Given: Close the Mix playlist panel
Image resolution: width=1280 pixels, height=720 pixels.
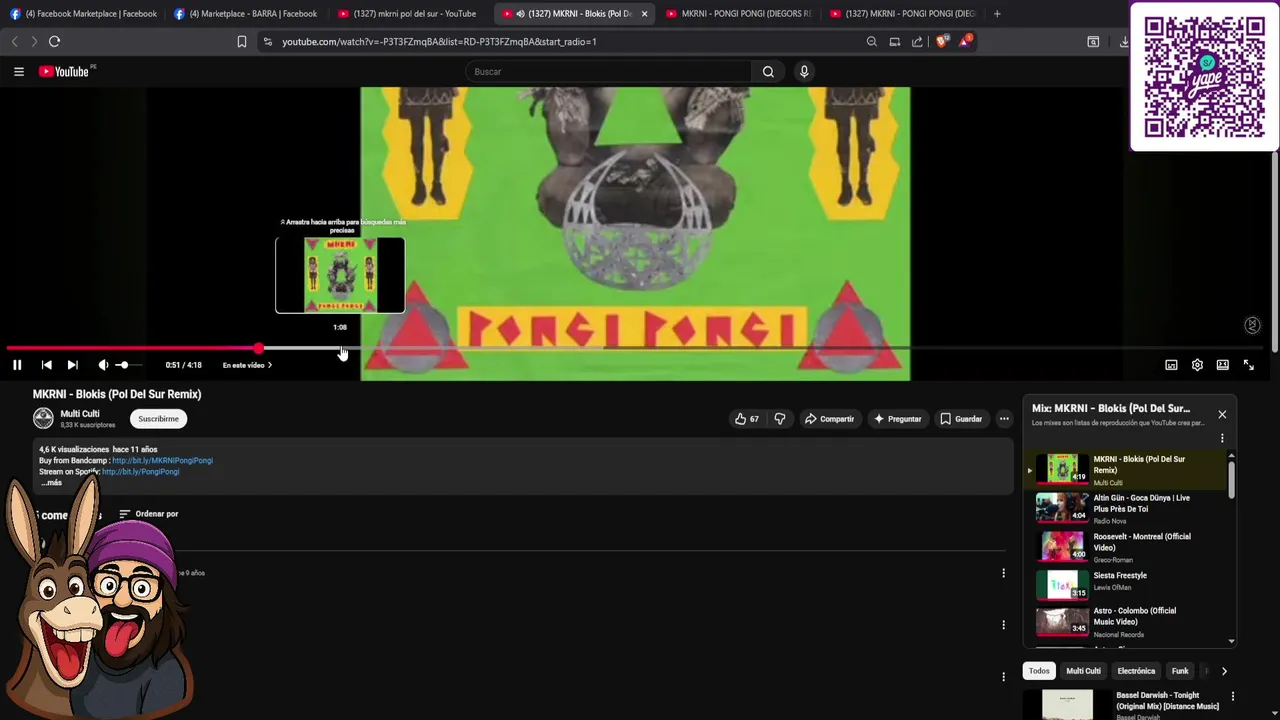Looking at the screenshot, I should pos(1221,414).
